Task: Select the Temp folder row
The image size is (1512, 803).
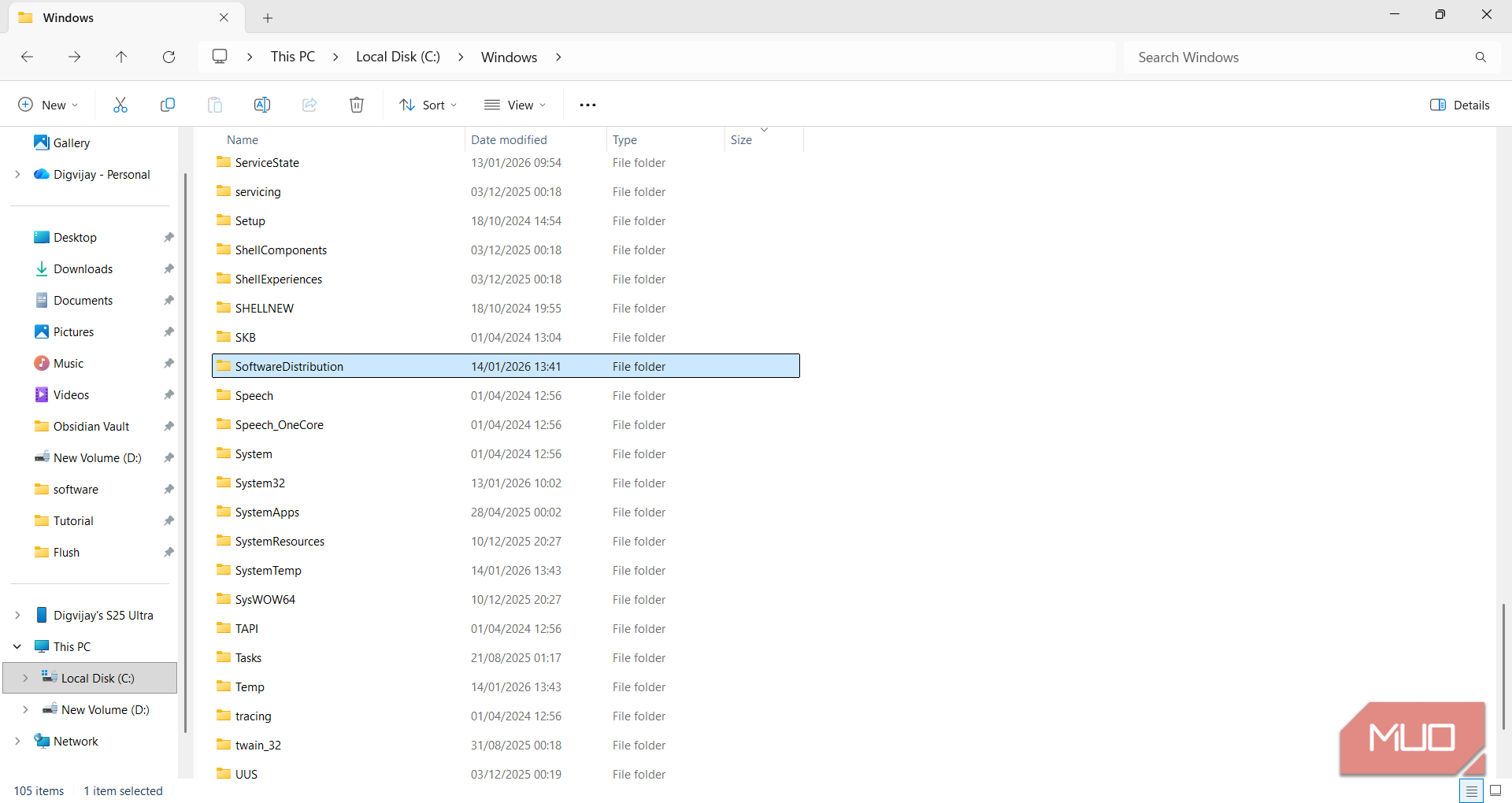Action: tap(506, 686)
